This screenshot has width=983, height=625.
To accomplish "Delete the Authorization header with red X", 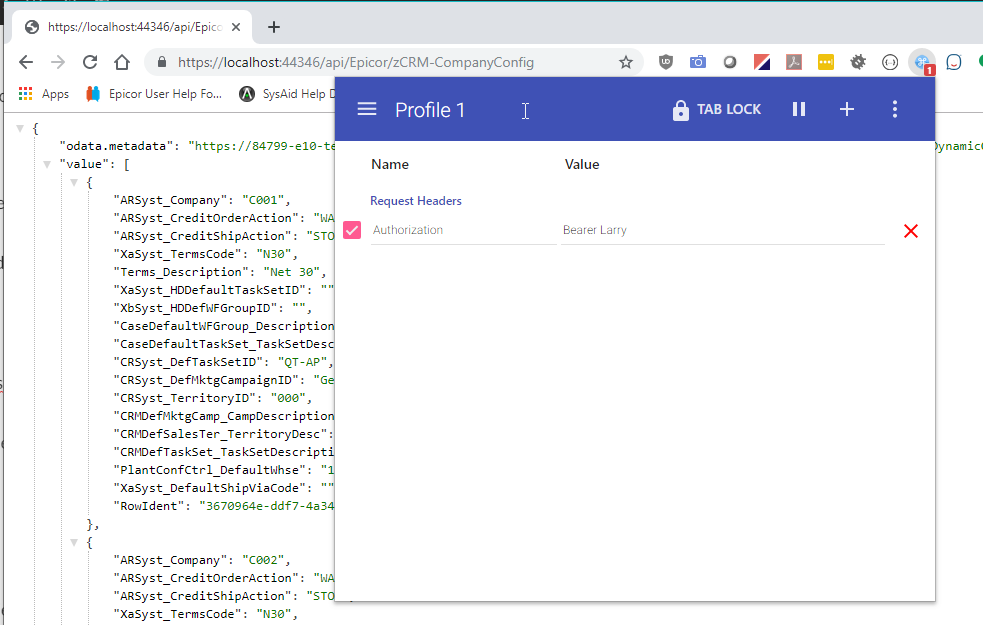I will point(911,231).
